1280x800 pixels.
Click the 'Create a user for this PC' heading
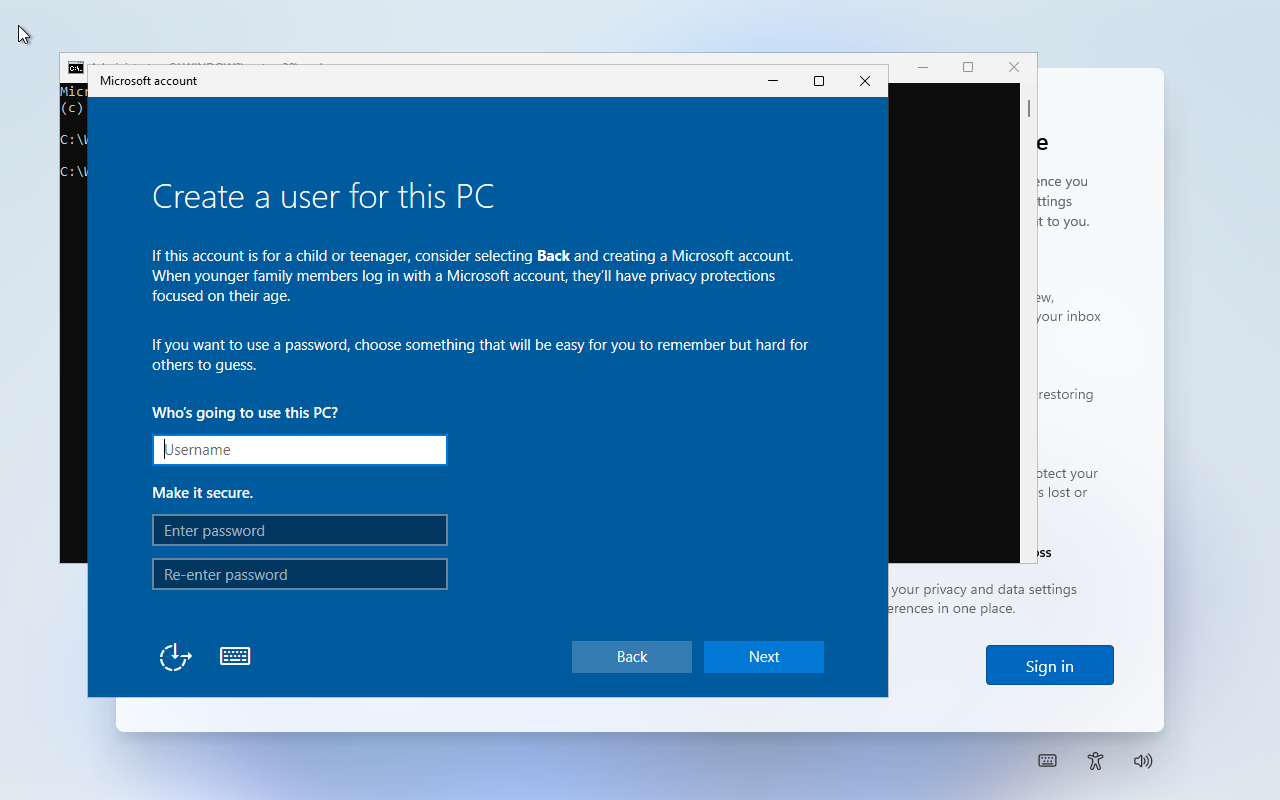[323, 196]
